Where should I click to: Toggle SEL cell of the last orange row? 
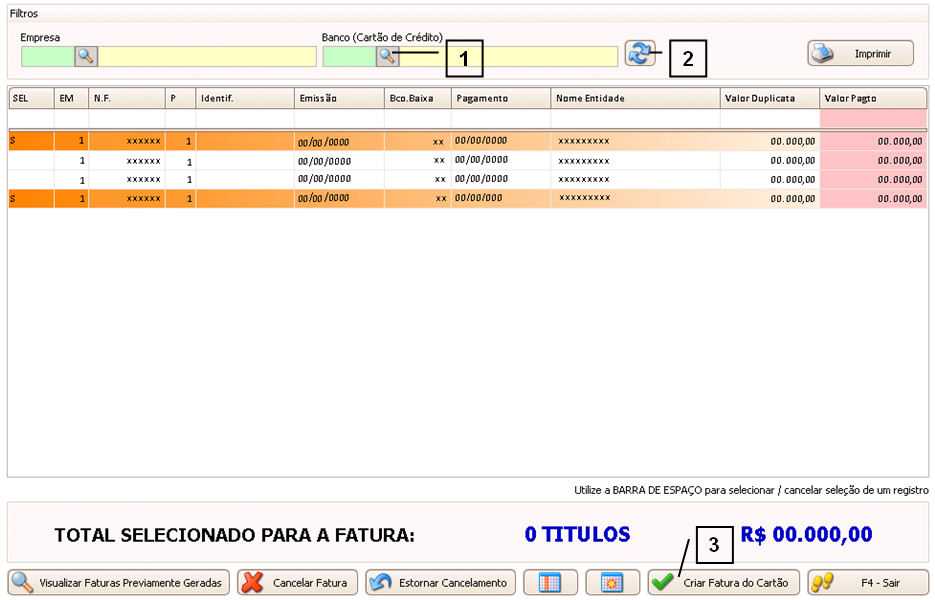(x=31, y=198)
